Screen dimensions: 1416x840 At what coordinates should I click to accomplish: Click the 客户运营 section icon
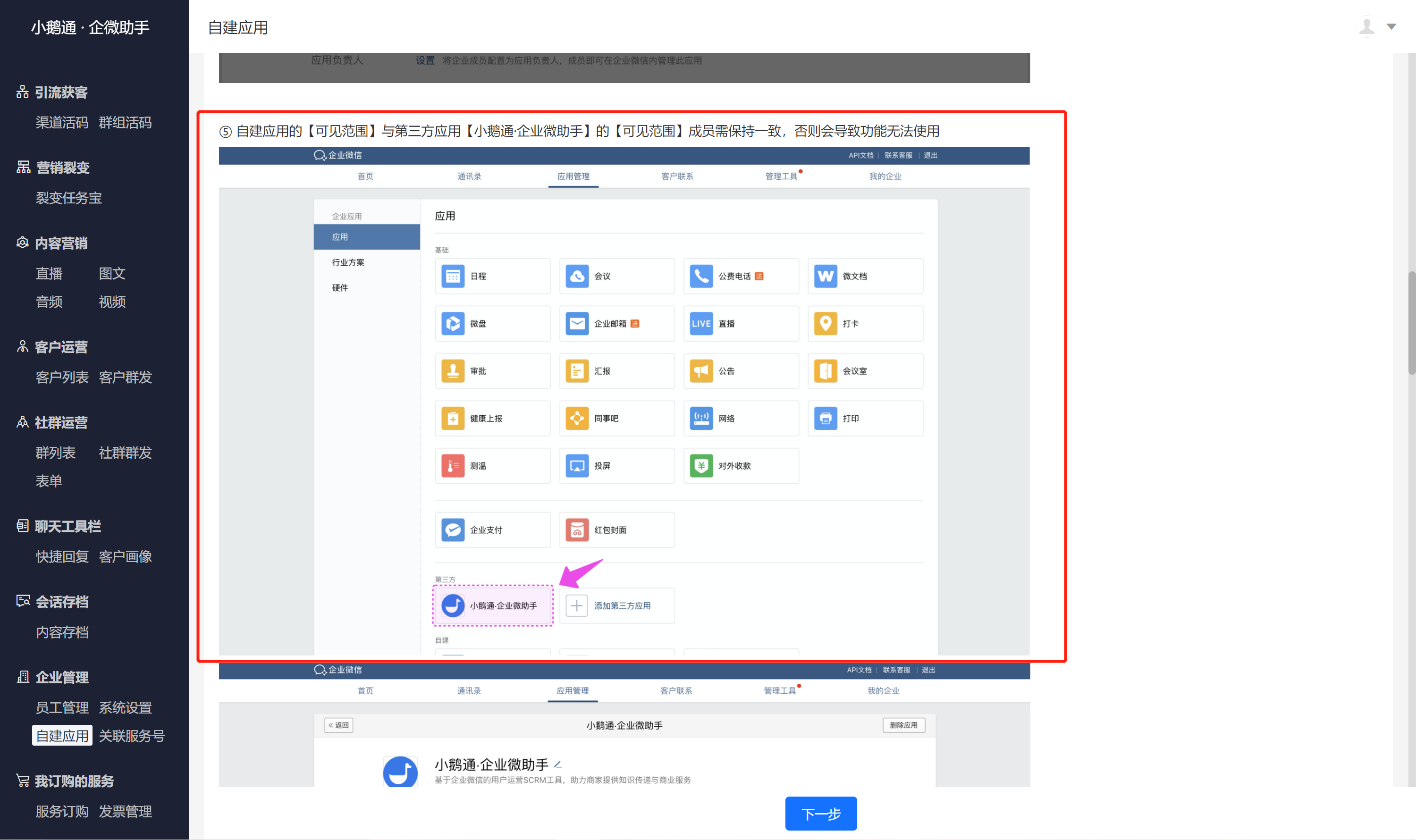click(23, 347)
